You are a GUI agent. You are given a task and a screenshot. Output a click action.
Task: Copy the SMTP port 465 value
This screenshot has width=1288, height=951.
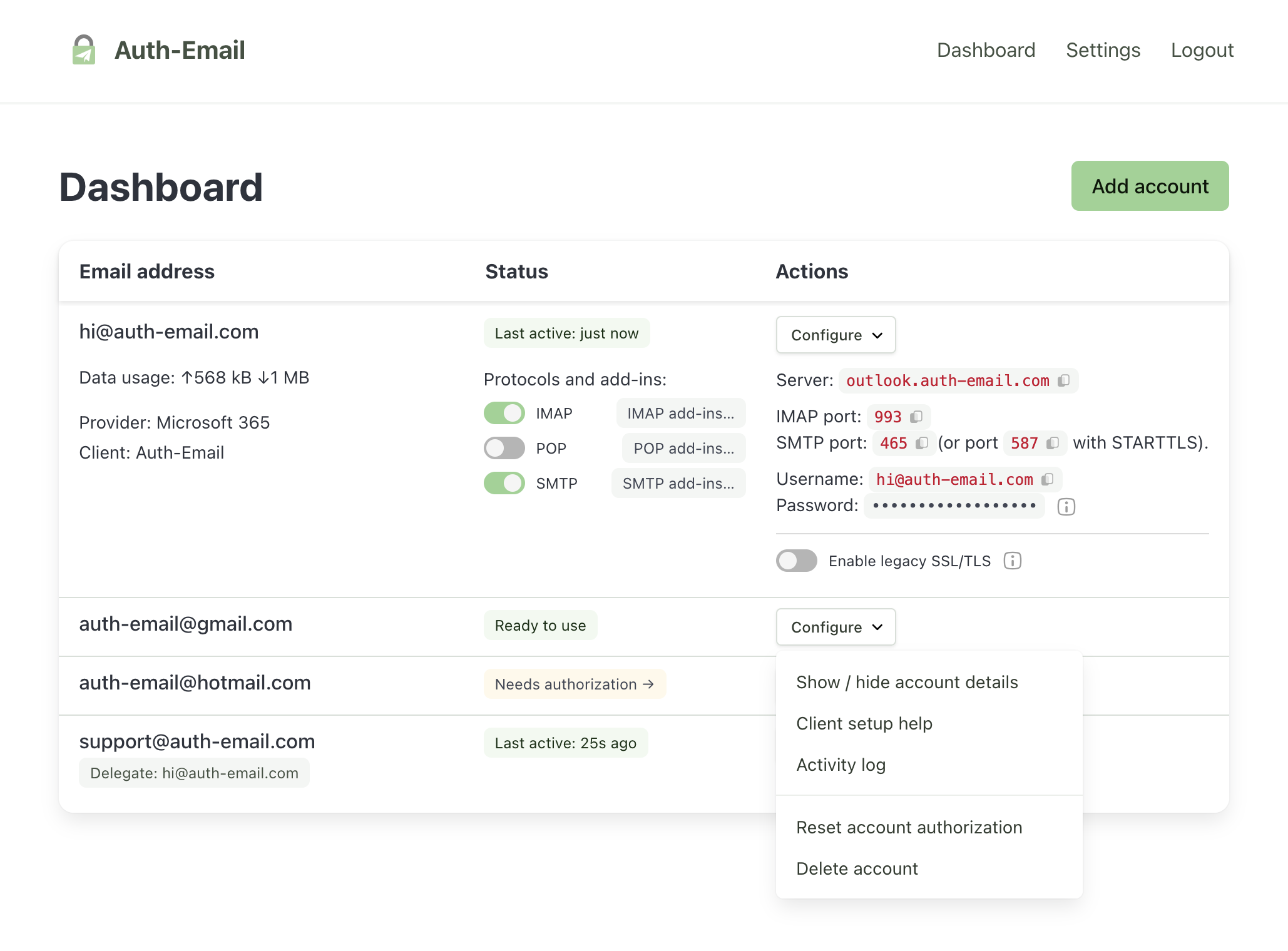tap(921, 444)
